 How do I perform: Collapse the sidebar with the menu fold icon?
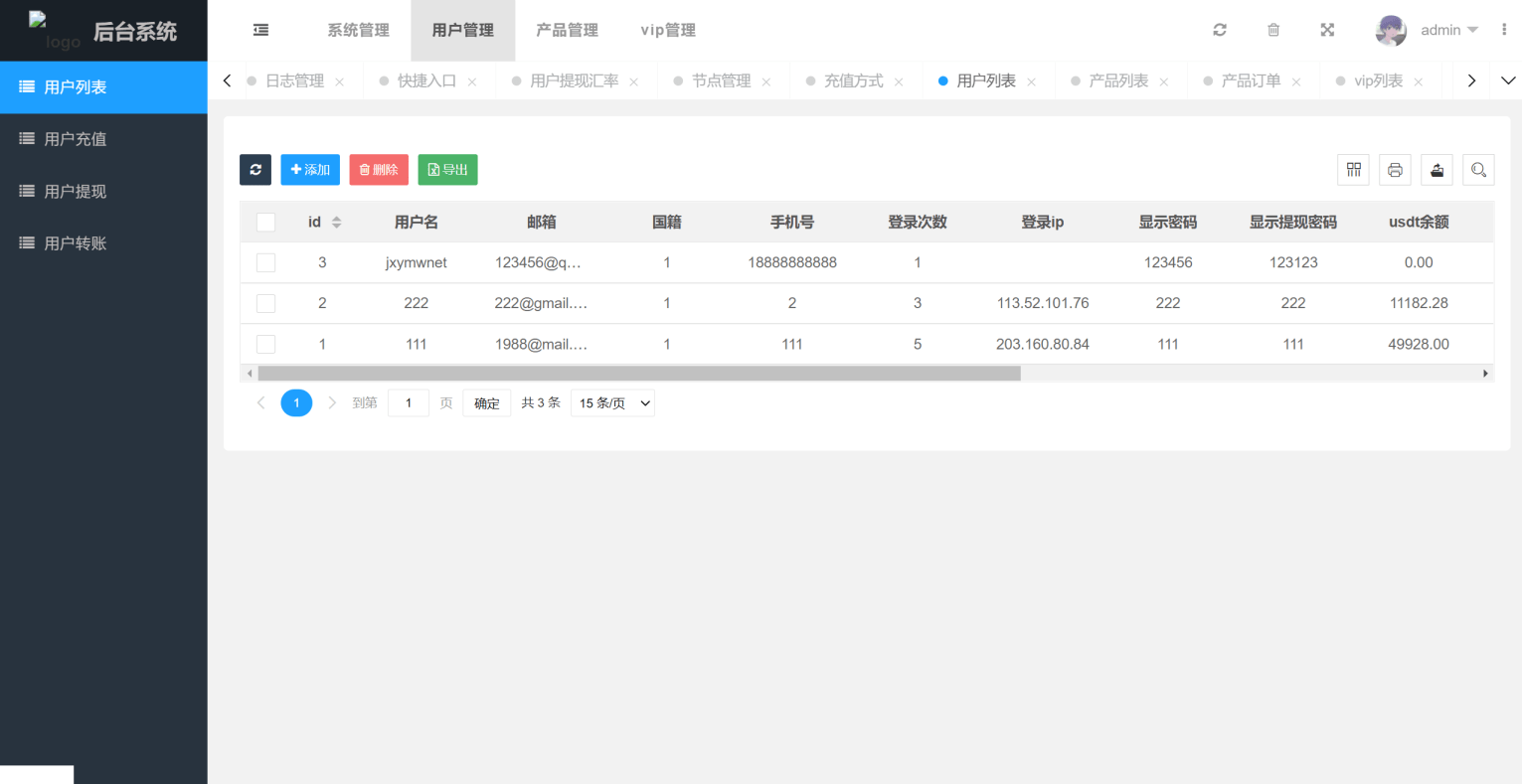pos(260,31)
